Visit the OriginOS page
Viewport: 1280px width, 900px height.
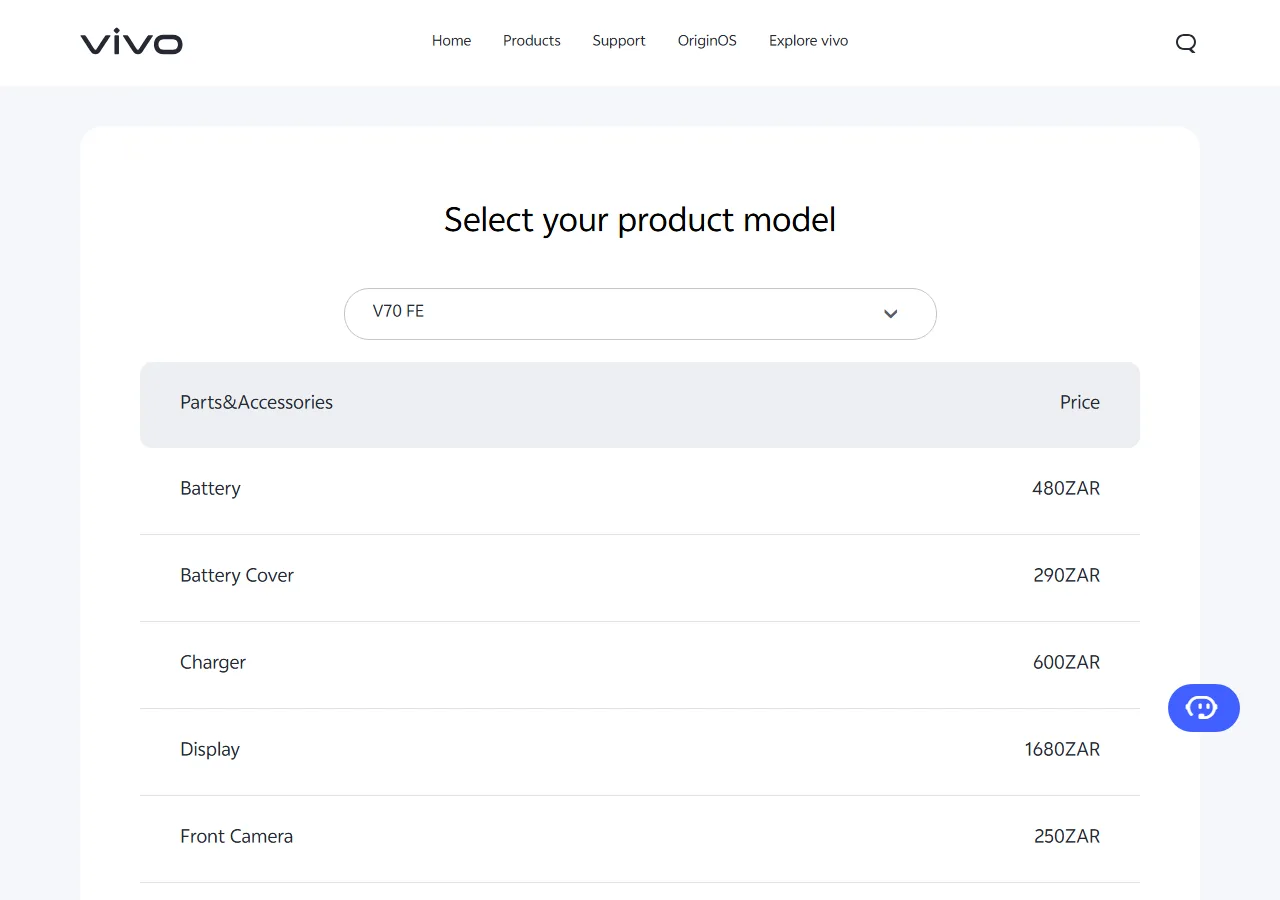tap(707, 41)
